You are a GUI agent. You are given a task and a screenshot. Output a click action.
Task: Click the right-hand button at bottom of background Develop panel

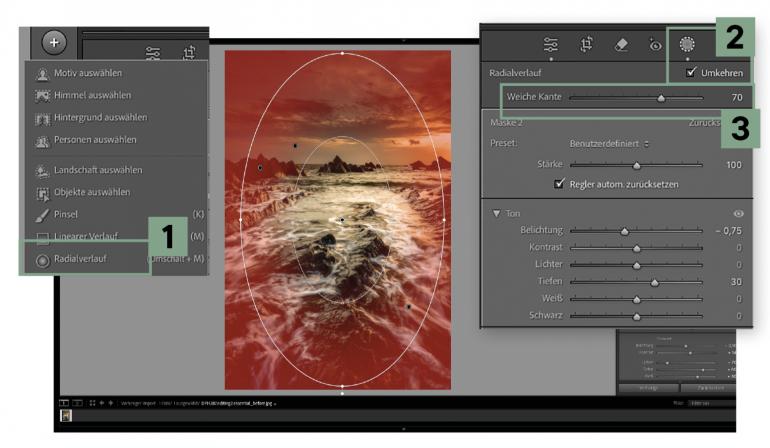click(709, 388)
